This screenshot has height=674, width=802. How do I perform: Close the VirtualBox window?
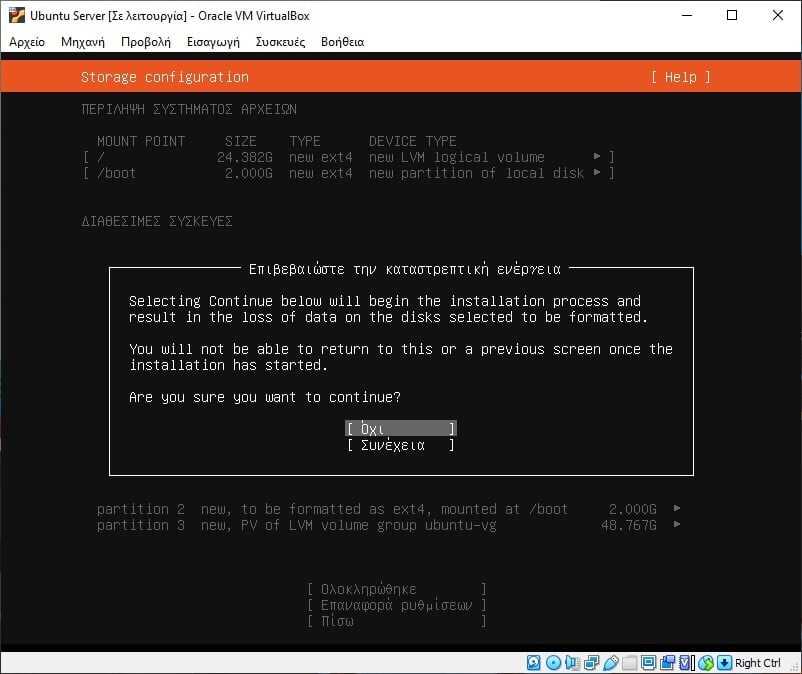777,15
